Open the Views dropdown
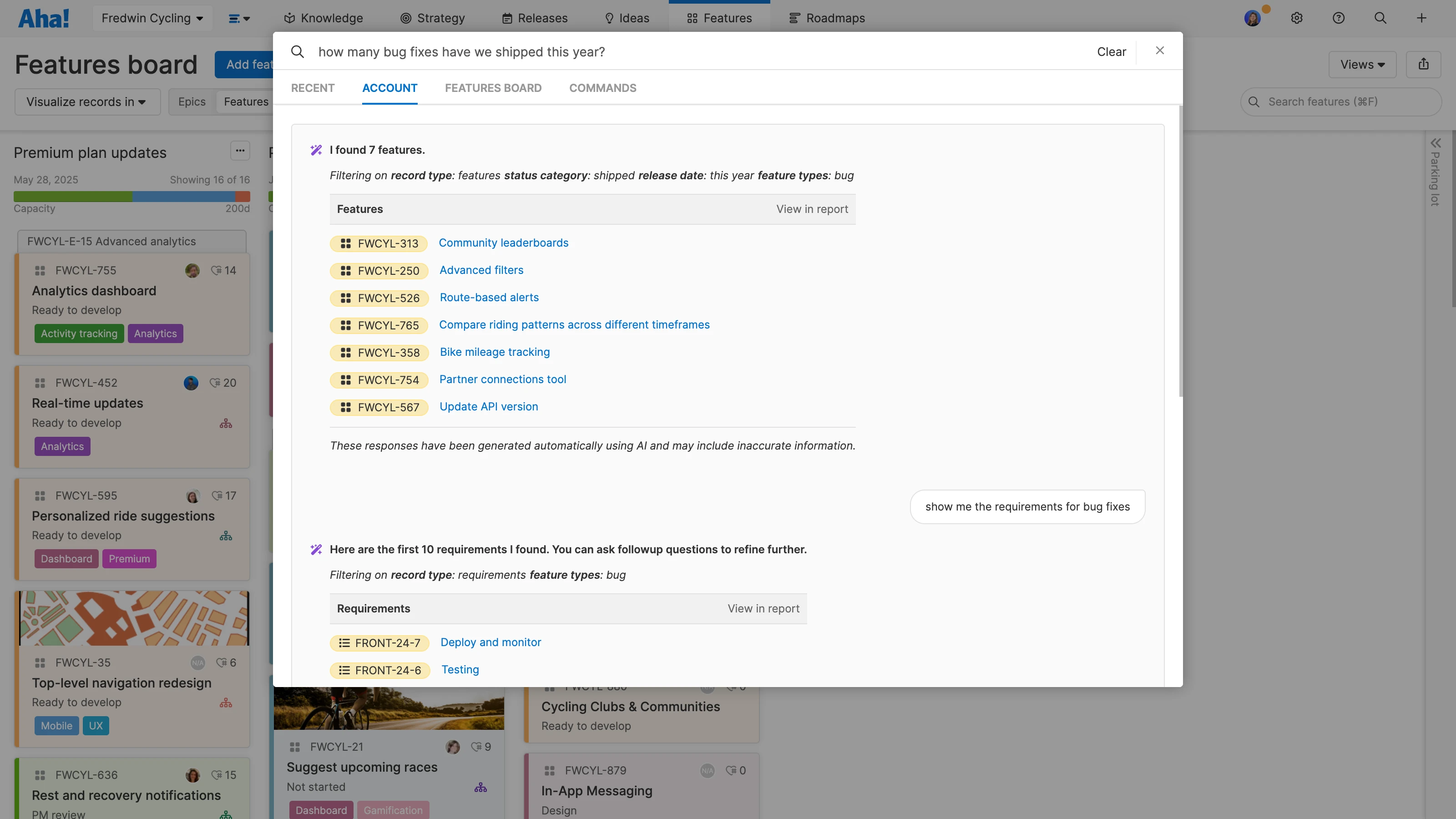Viewport: 1456px width, 819px height. click(x=1362, y=65)
